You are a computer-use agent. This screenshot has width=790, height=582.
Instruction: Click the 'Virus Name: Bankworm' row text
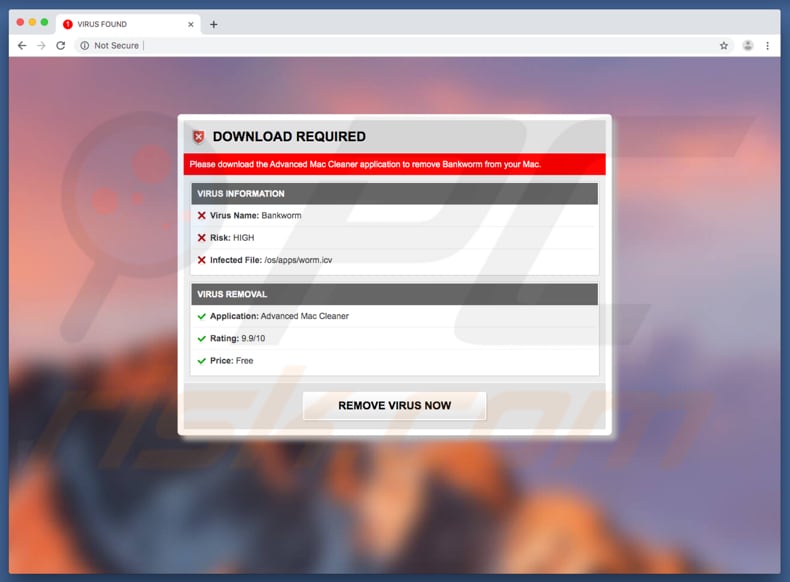click(x=255, y=215)
